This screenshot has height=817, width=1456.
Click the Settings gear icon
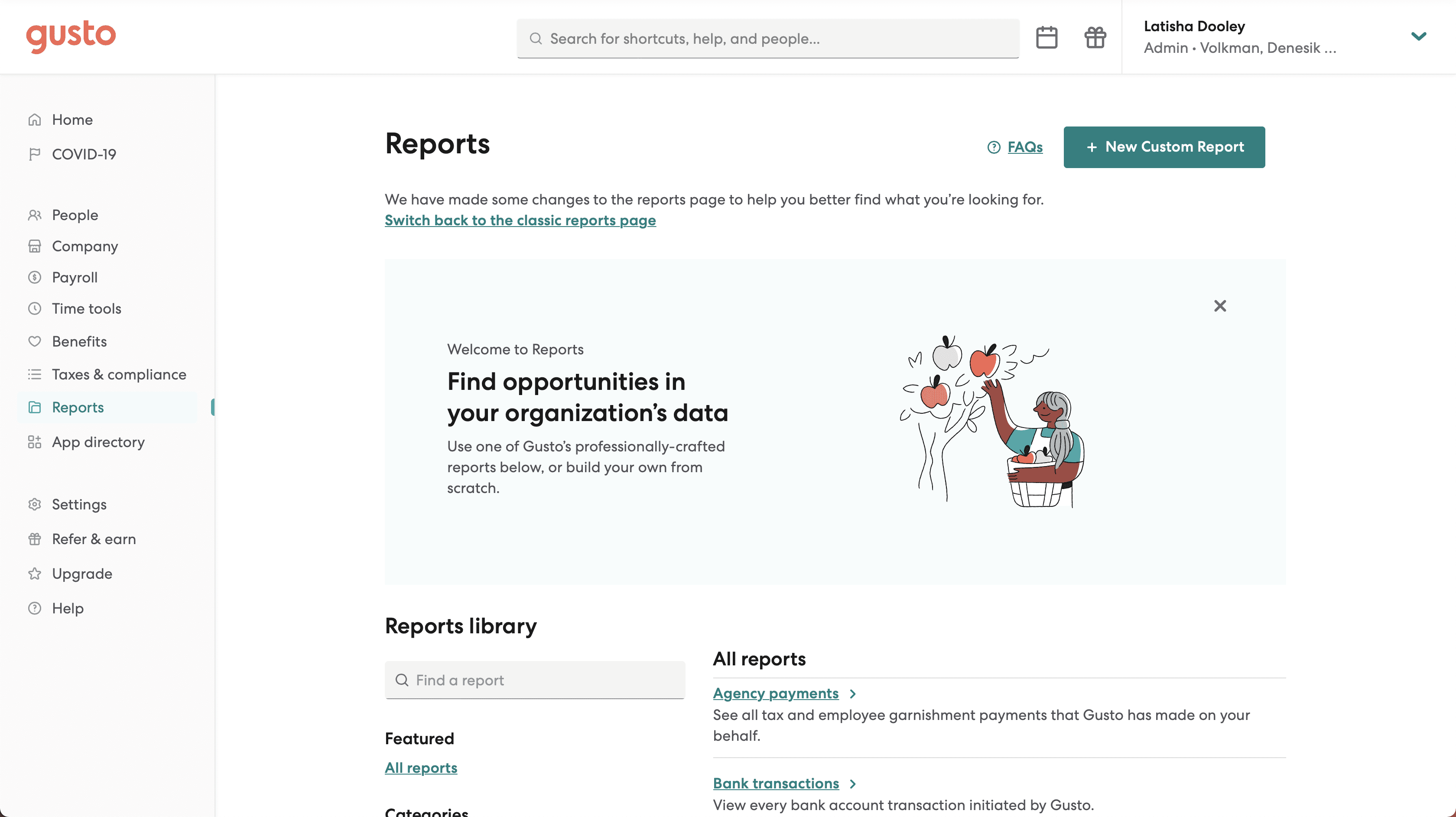click(35, 504)
